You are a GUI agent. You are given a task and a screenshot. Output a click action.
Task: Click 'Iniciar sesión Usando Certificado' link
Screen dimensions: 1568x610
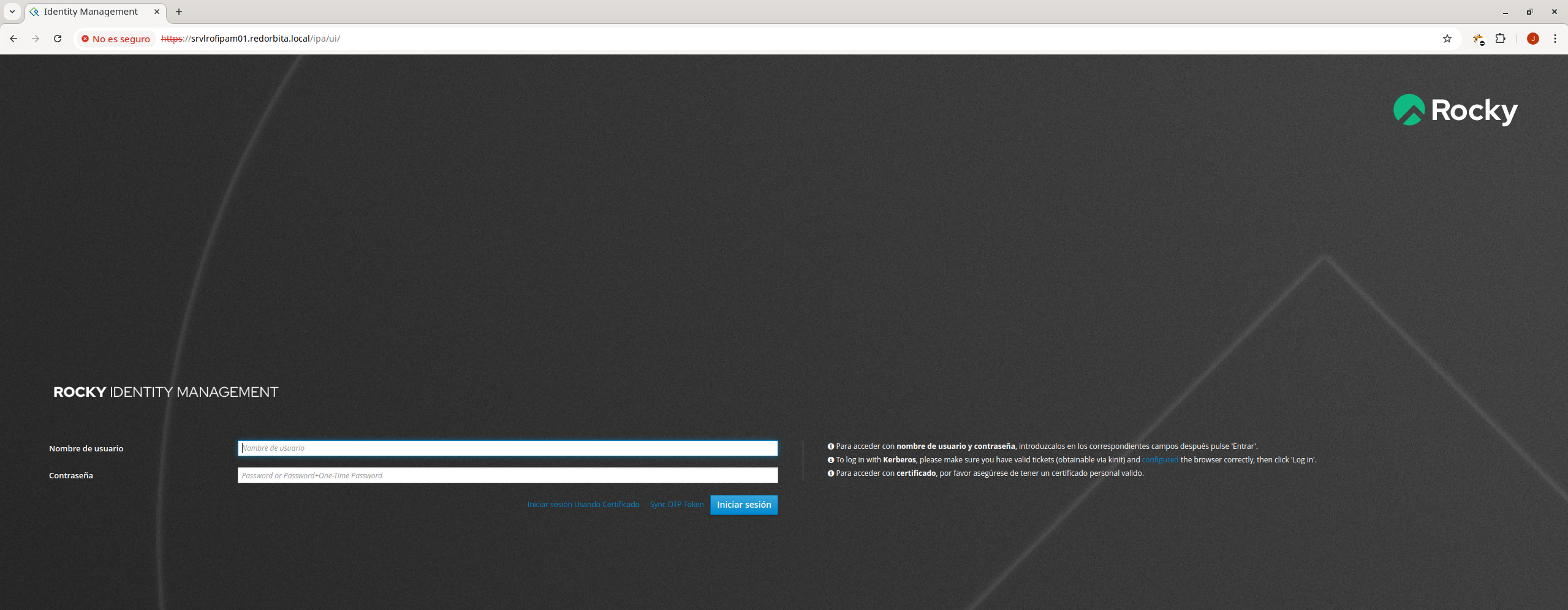583,505
